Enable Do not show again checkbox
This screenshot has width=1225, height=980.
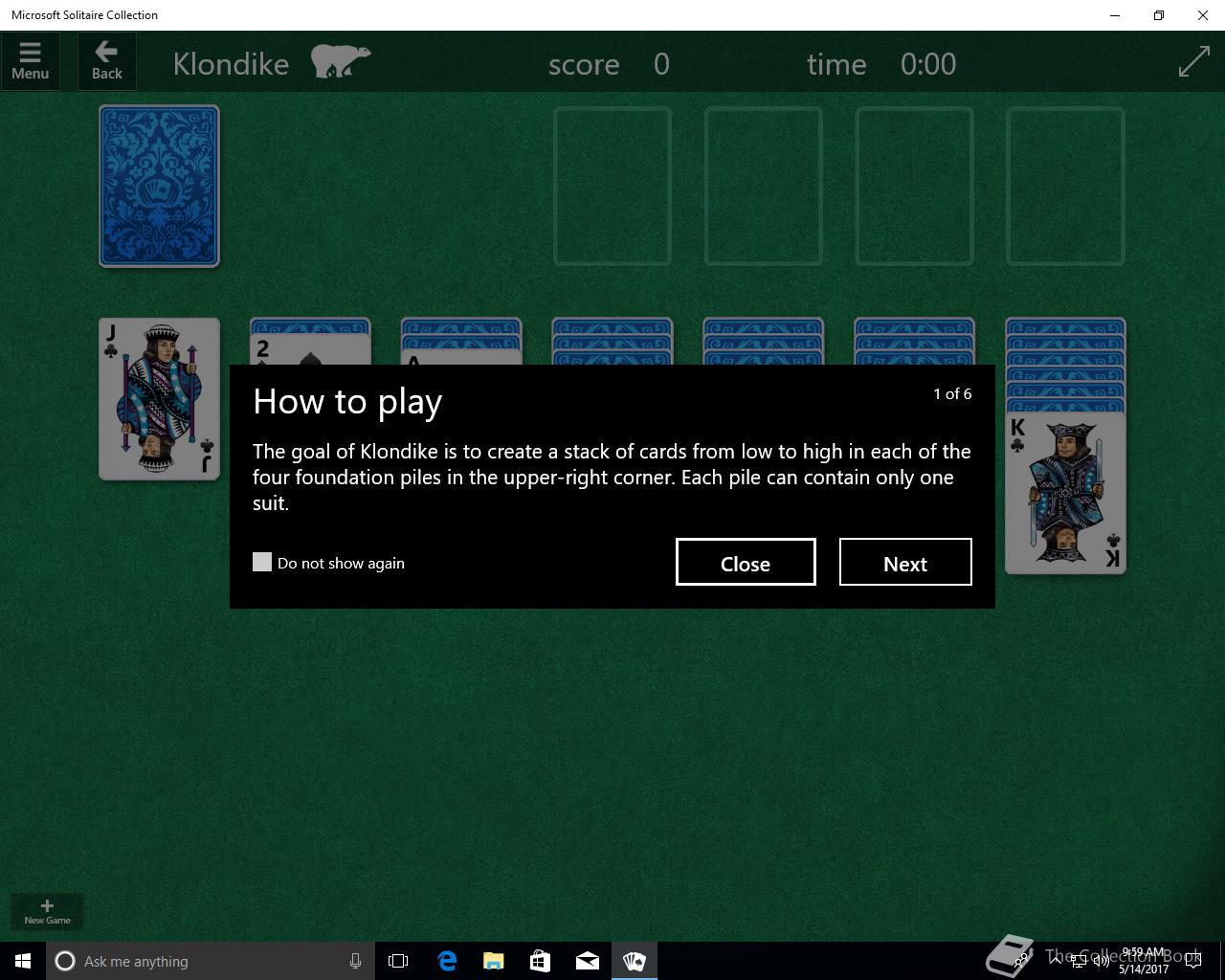point(262,562)
